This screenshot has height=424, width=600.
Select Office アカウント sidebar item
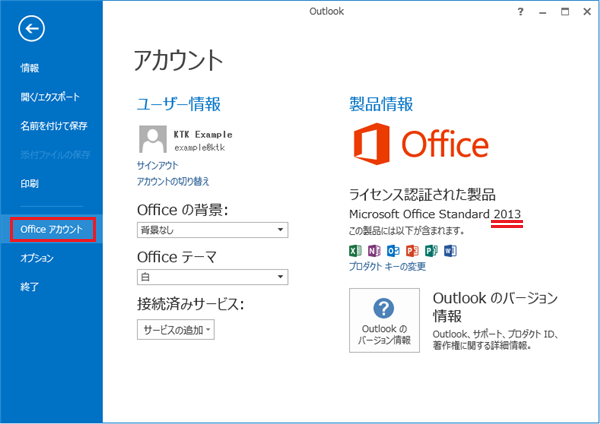point(51,229)
